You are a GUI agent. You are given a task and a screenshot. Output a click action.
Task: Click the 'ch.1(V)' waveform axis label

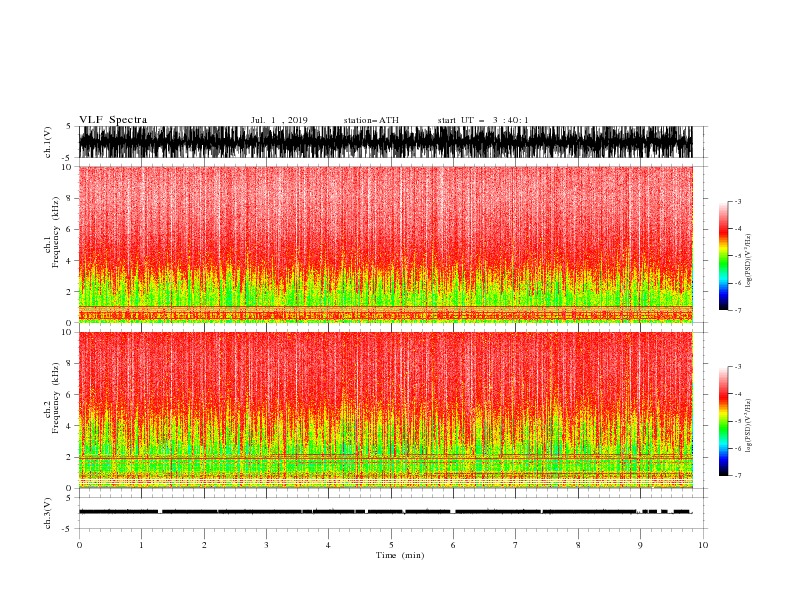(48, 142)
